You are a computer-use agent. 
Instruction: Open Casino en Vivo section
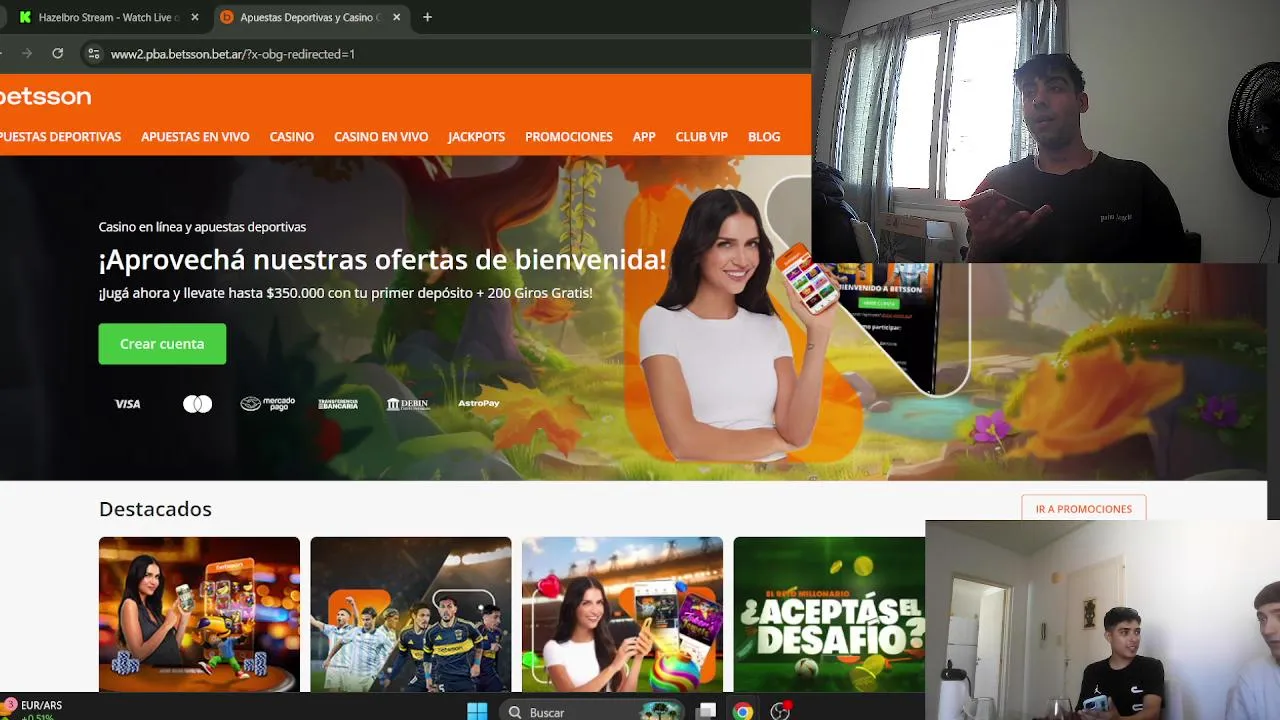381,137
